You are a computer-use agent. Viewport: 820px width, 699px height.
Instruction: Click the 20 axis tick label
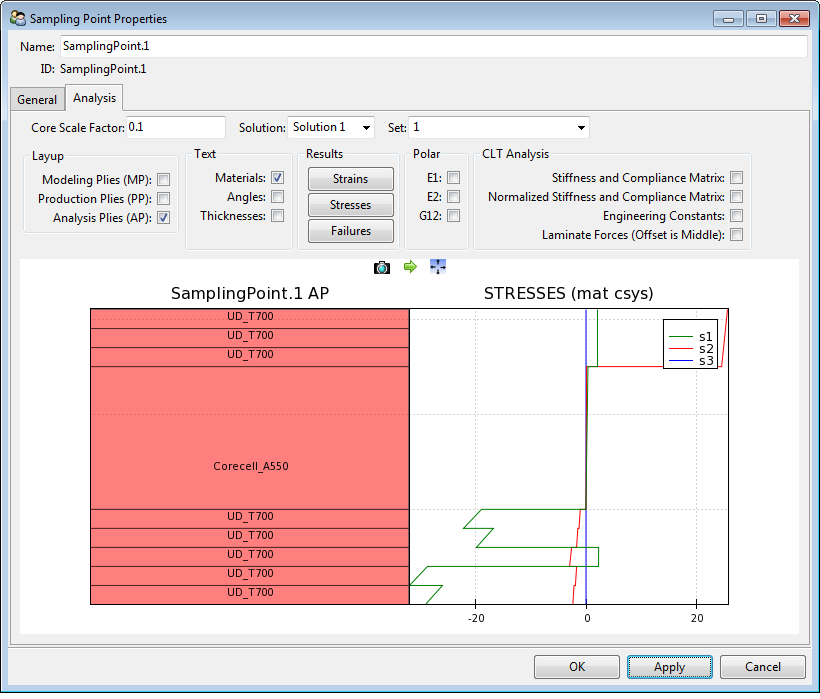point(697,618)
